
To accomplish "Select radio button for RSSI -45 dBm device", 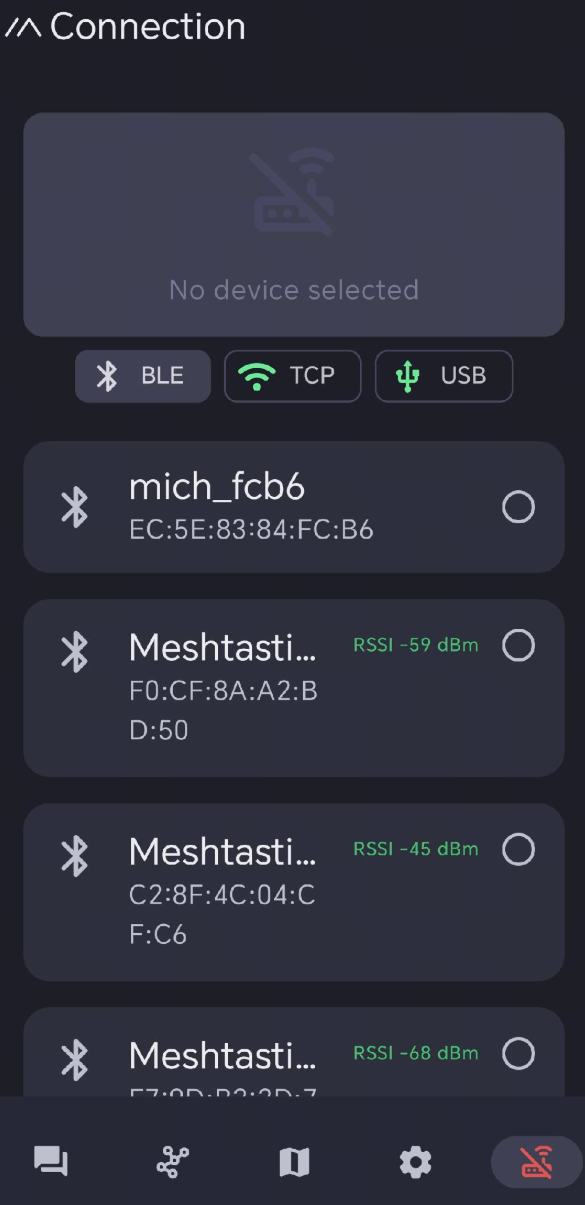I will tap(518, 850).
